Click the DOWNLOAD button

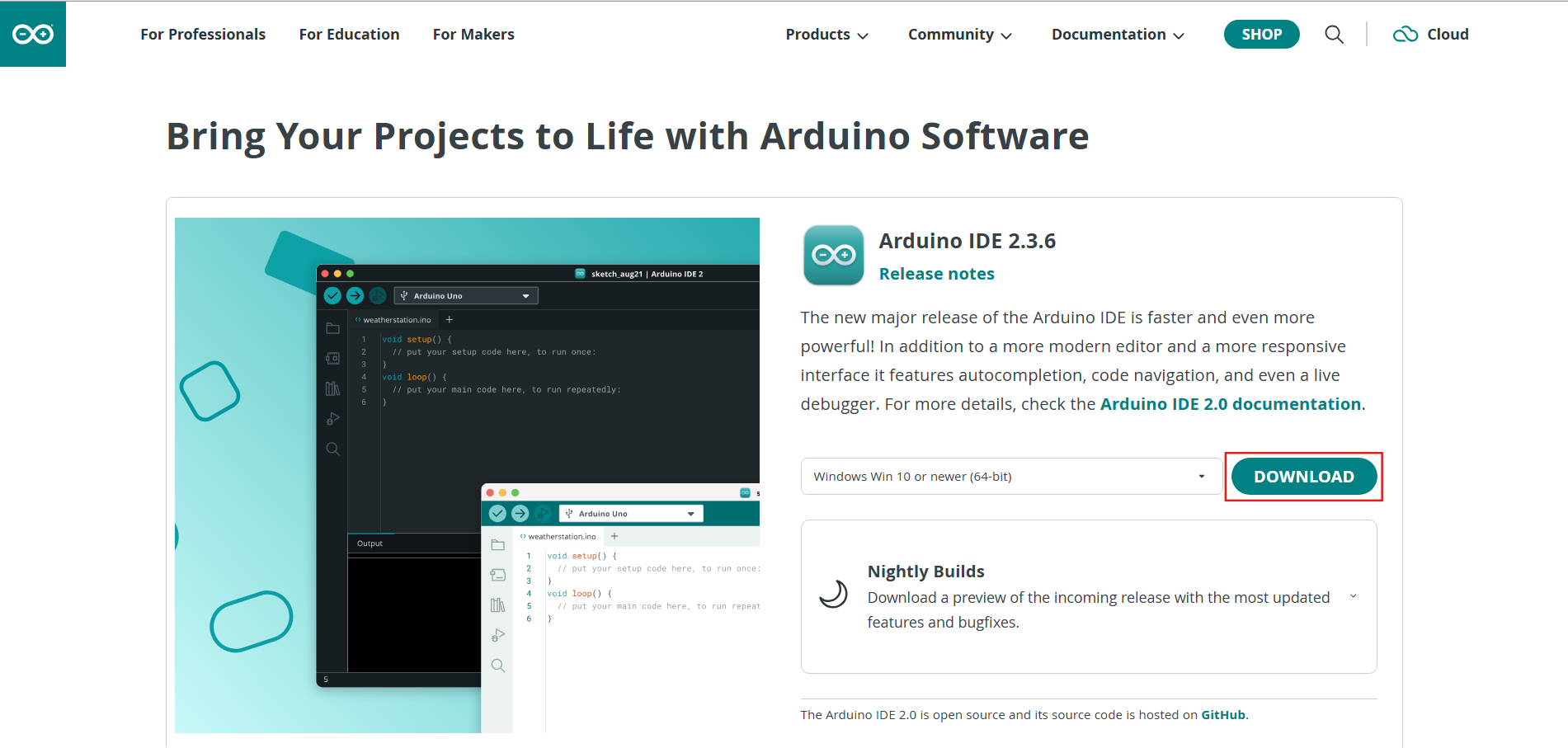point(1304,477)
